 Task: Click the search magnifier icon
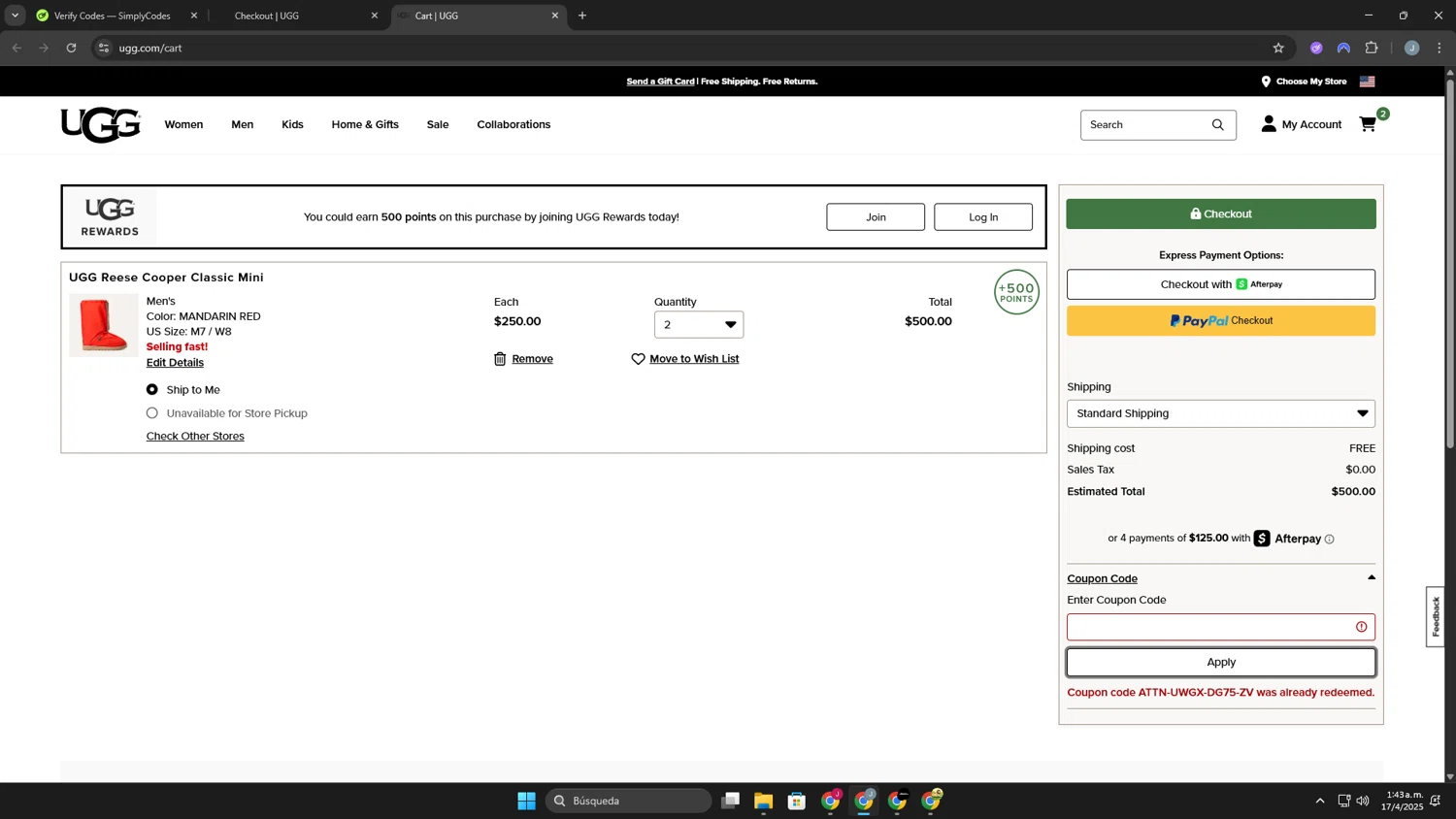[x=1218, y=124]
